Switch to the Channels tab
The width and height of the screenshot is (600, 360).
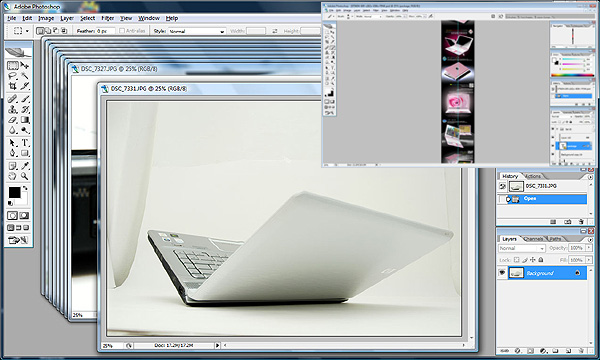533,239
